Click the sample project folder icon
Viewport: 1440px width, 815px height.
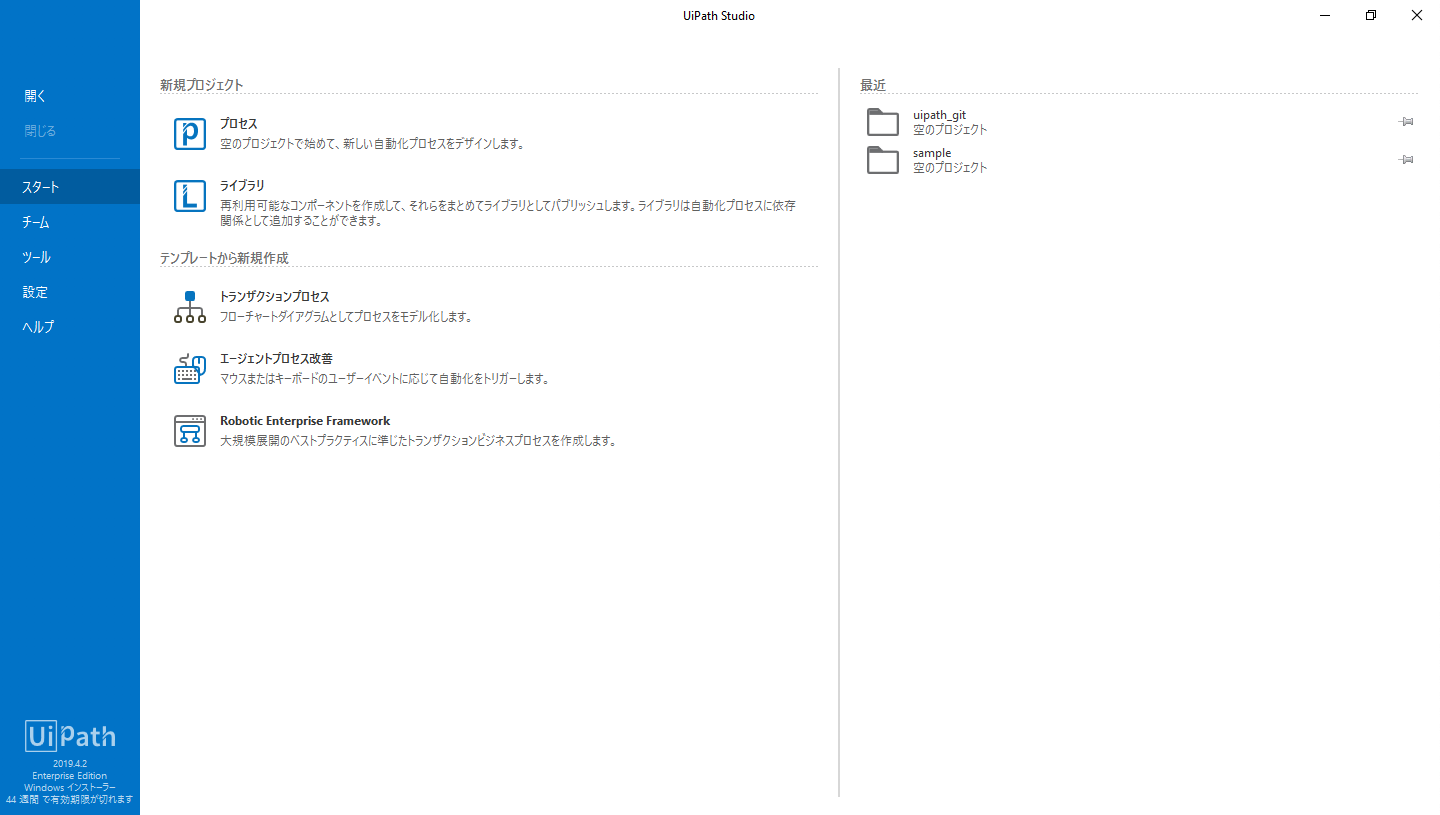[x=883, y=160]
